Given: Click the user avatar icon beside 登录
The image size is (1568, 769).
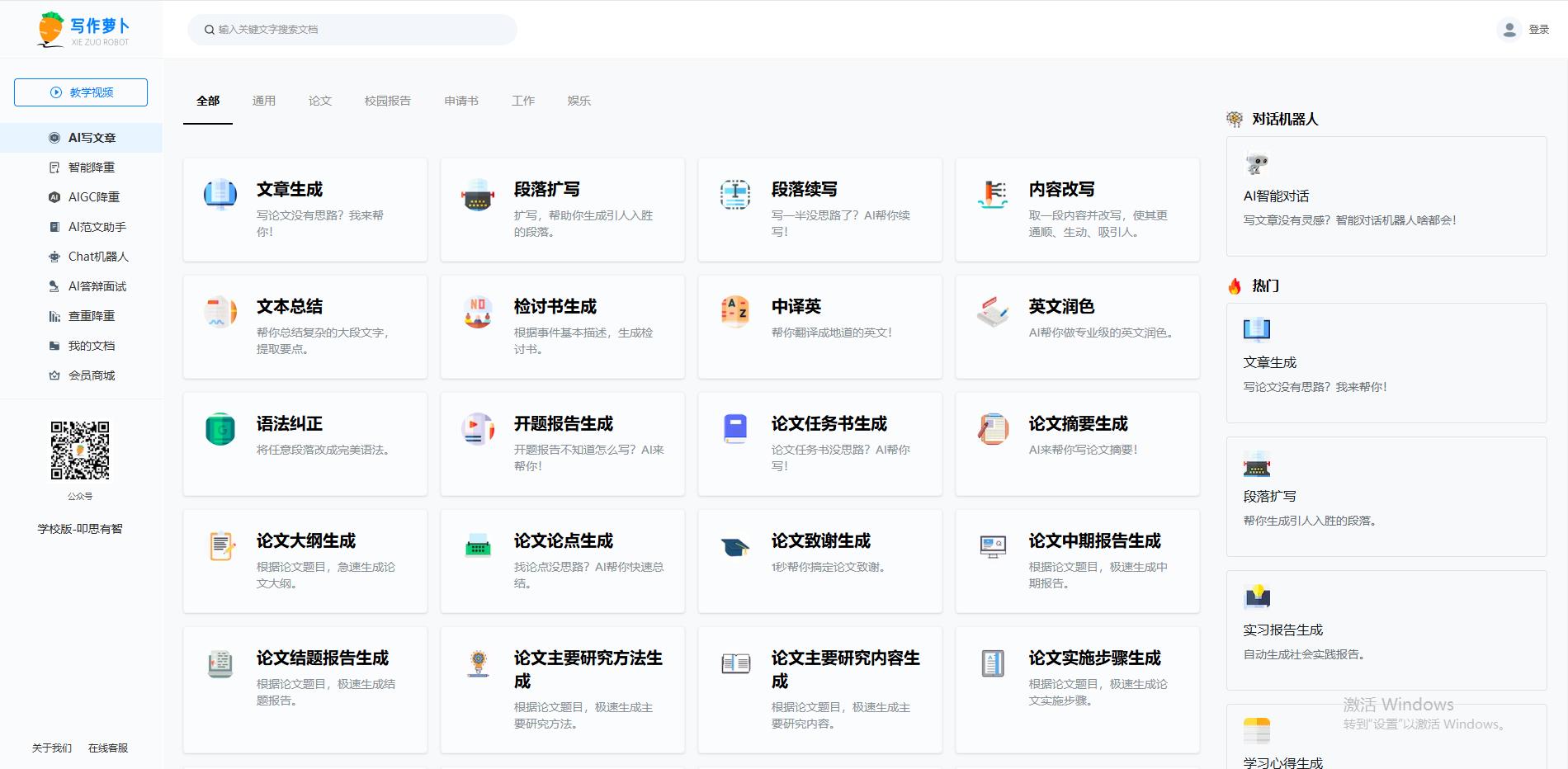Looking at the screenshot, I should coord(1509,30).
